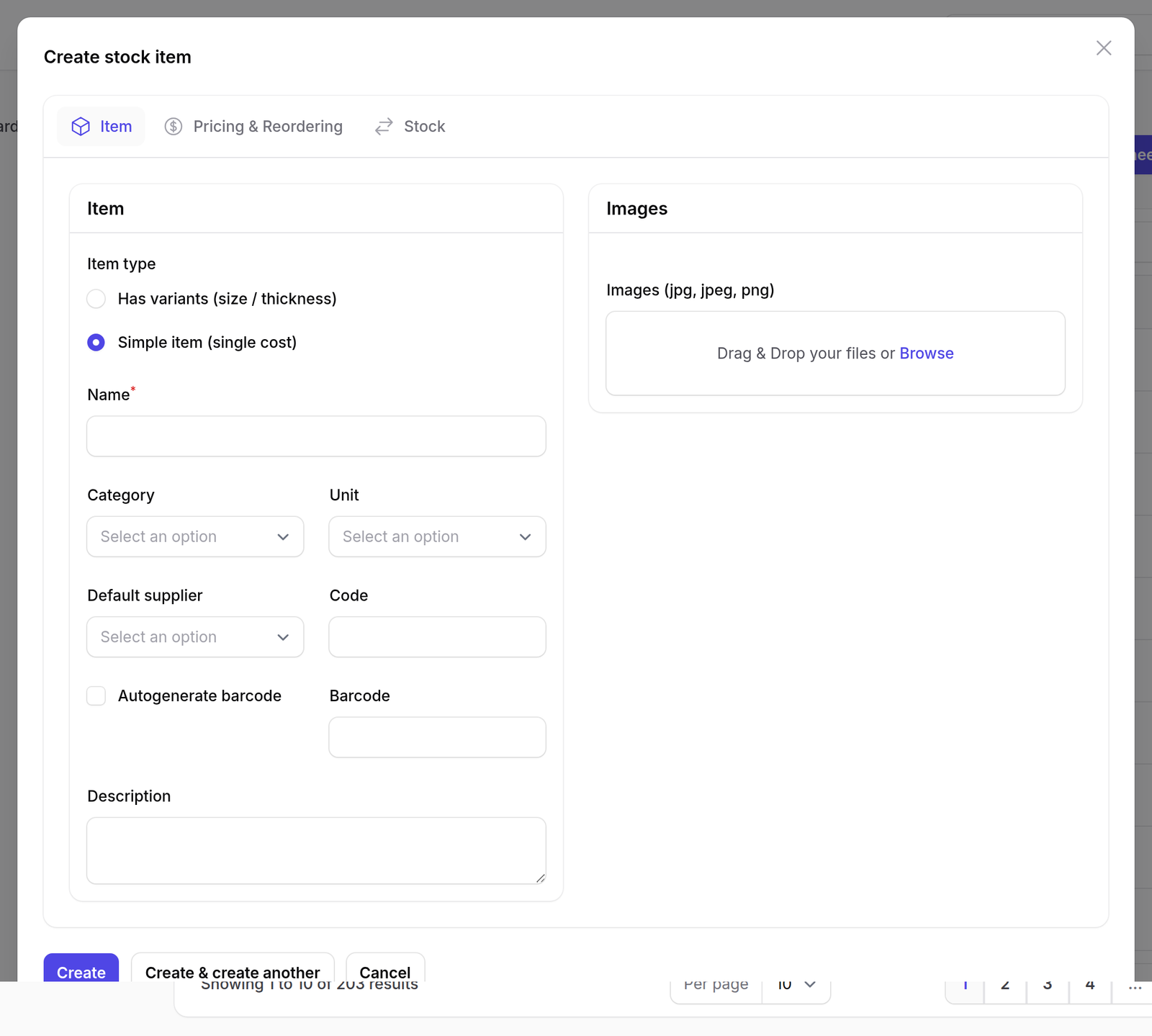Viewport: 1152px width, 1036px height.
Task: Open the Default supplier dropdown
Action: pos(195,637)
